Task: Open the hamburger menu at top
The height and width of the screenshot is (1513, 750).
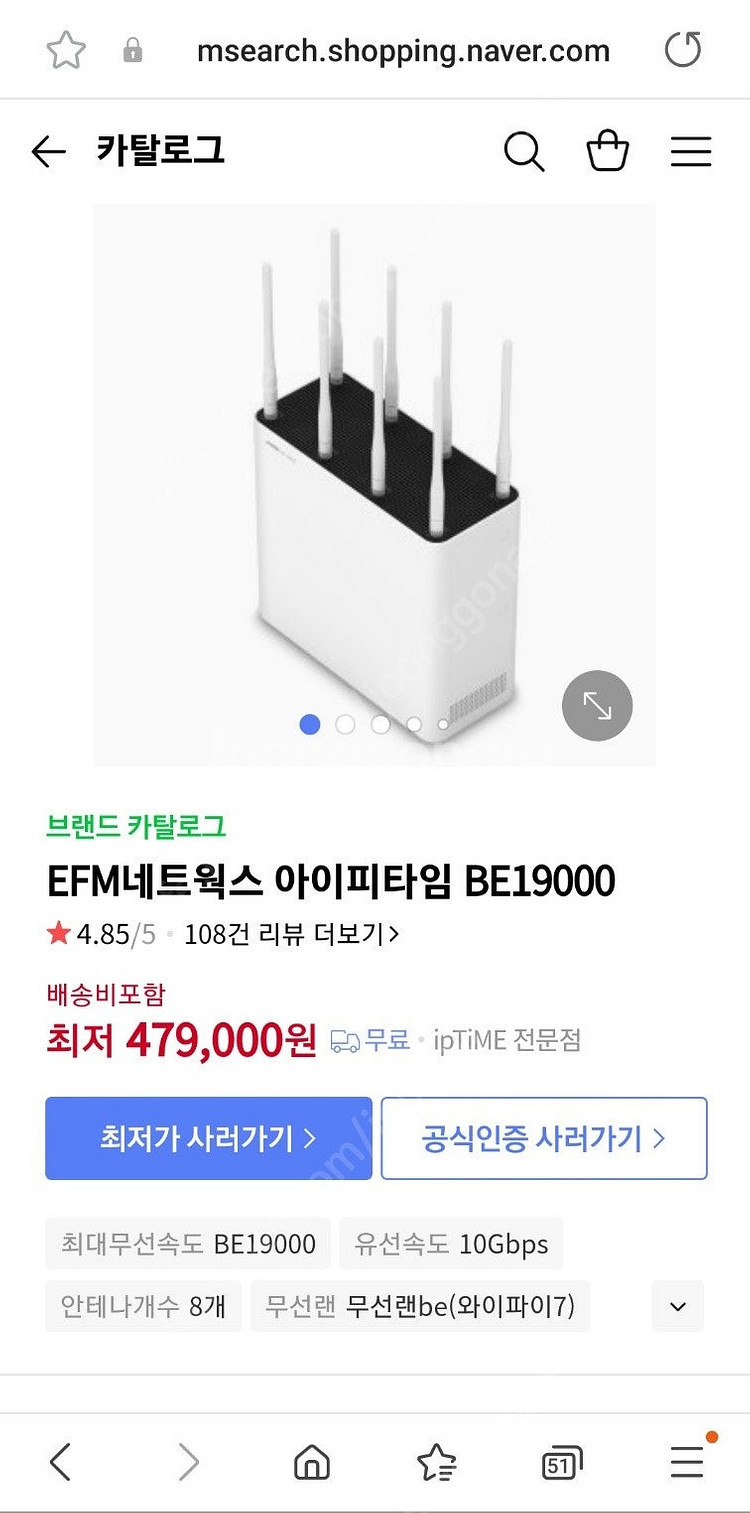Action: 690,152
